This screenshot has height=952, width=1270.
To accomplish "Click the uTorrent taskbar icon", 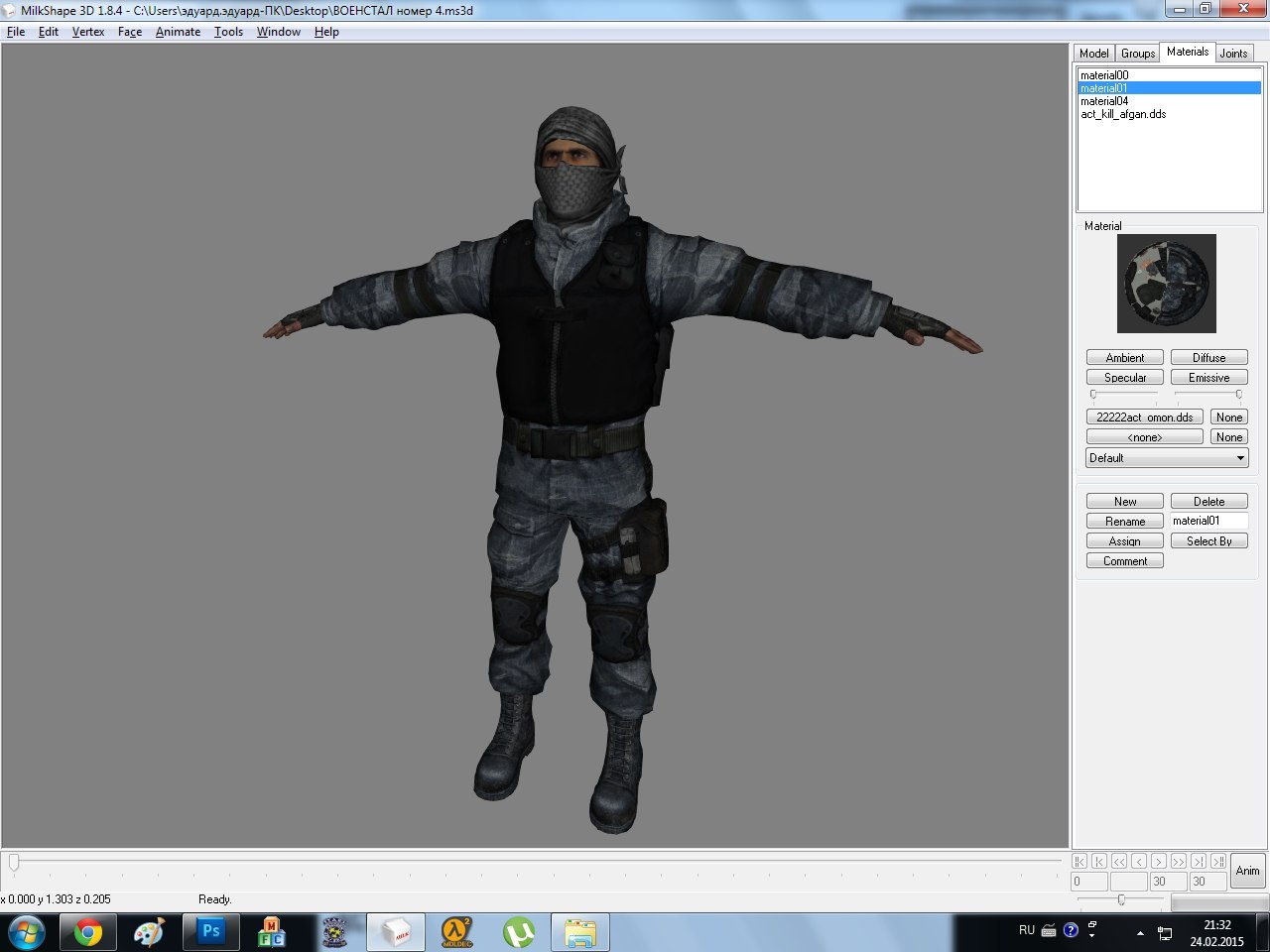I will click(x=518, y=932).
